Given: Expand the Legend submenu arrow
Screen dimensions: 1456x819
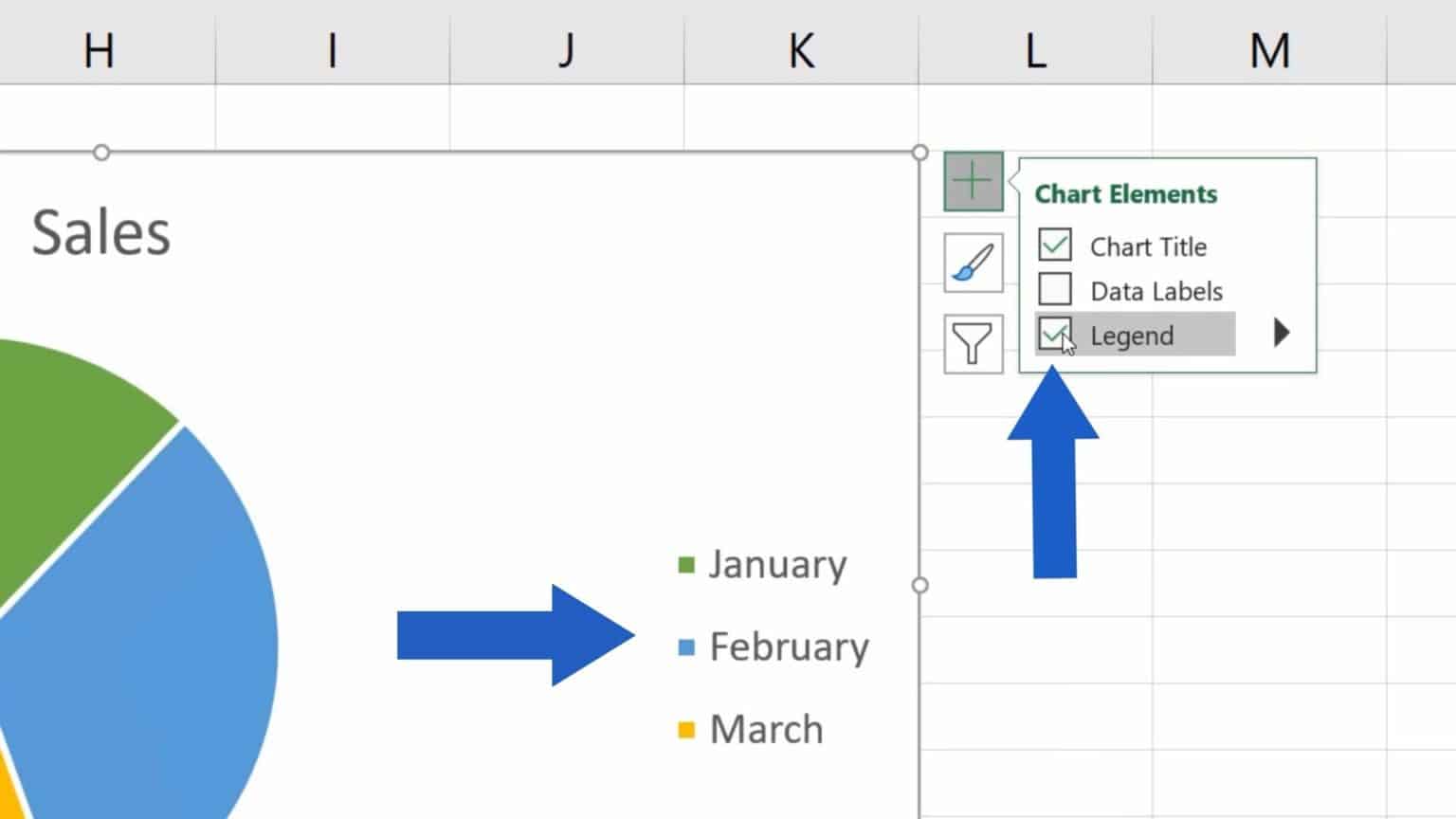Looking at the screenshot, I should point(1282,333).
